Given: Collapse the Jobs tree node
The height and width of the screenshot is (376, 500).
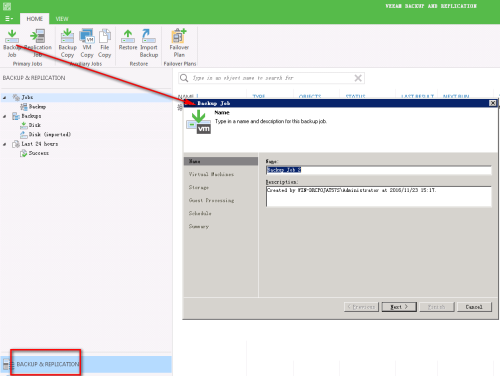Looking at the screenshot, I should coord(4,98).
